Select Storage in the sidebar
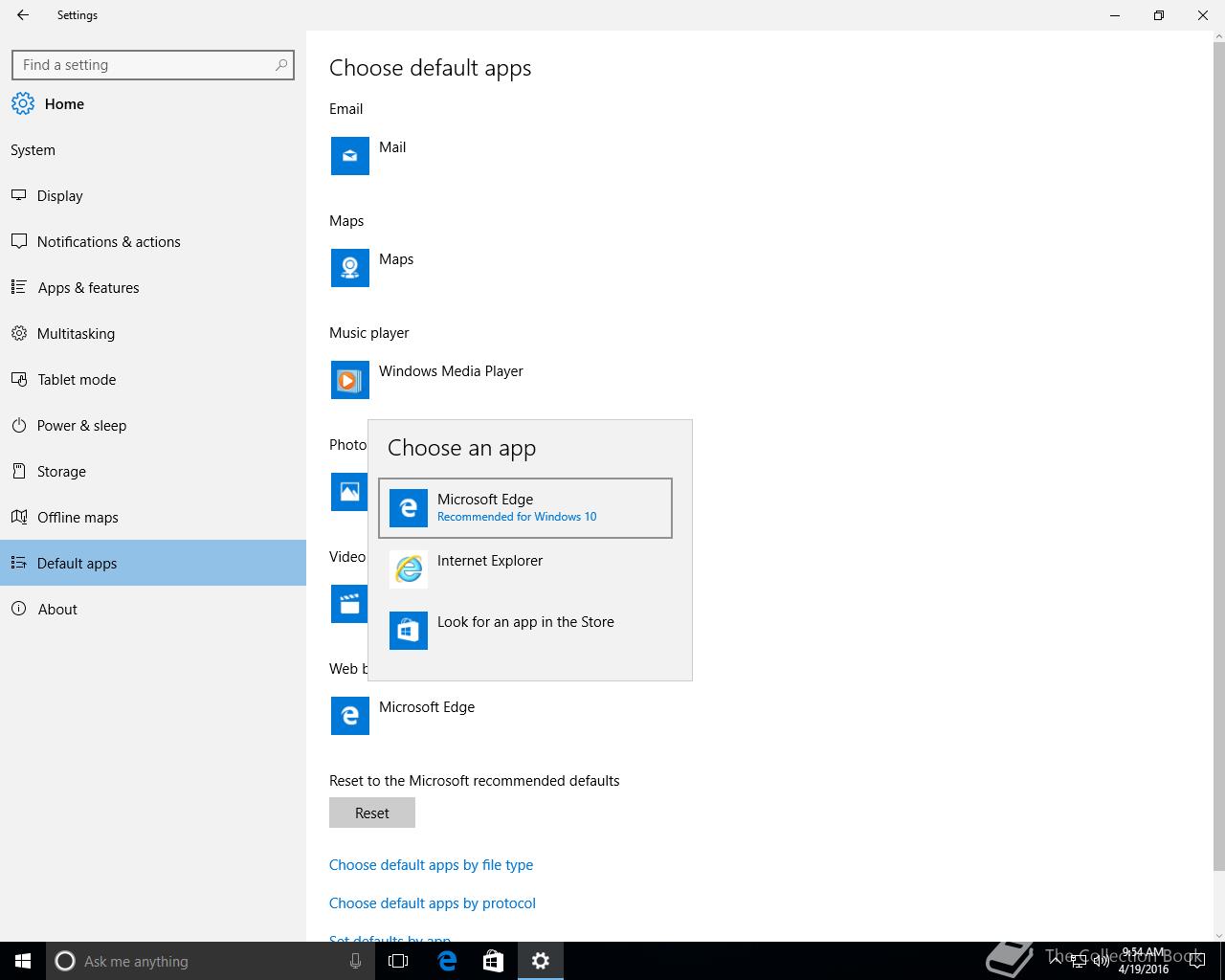1225x980 pixels. (153, 471)
